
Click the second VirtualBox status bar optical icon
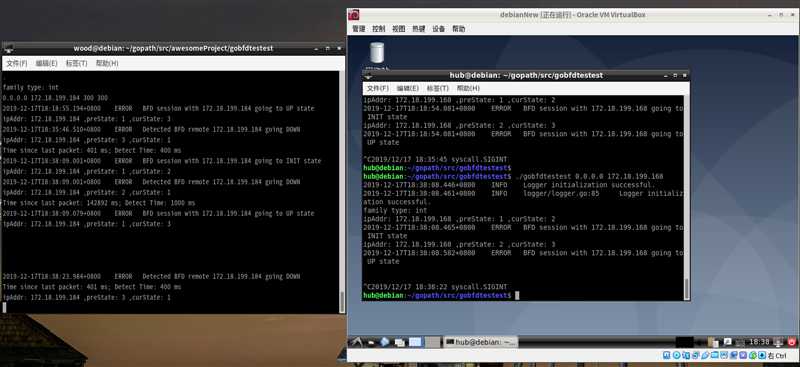click(x=677, y=355)
